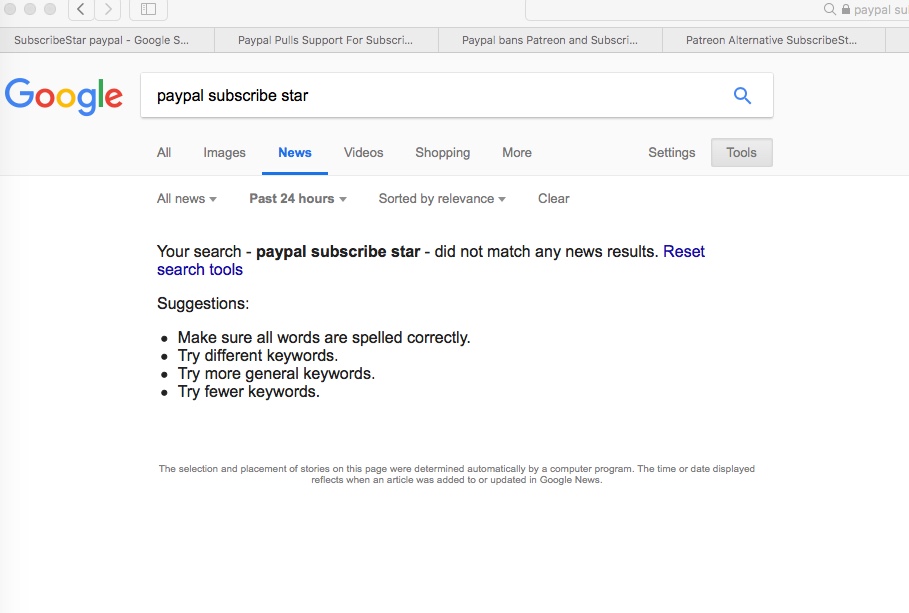Select the Videos search tab
Screen dimensions: 909x613
363,153
